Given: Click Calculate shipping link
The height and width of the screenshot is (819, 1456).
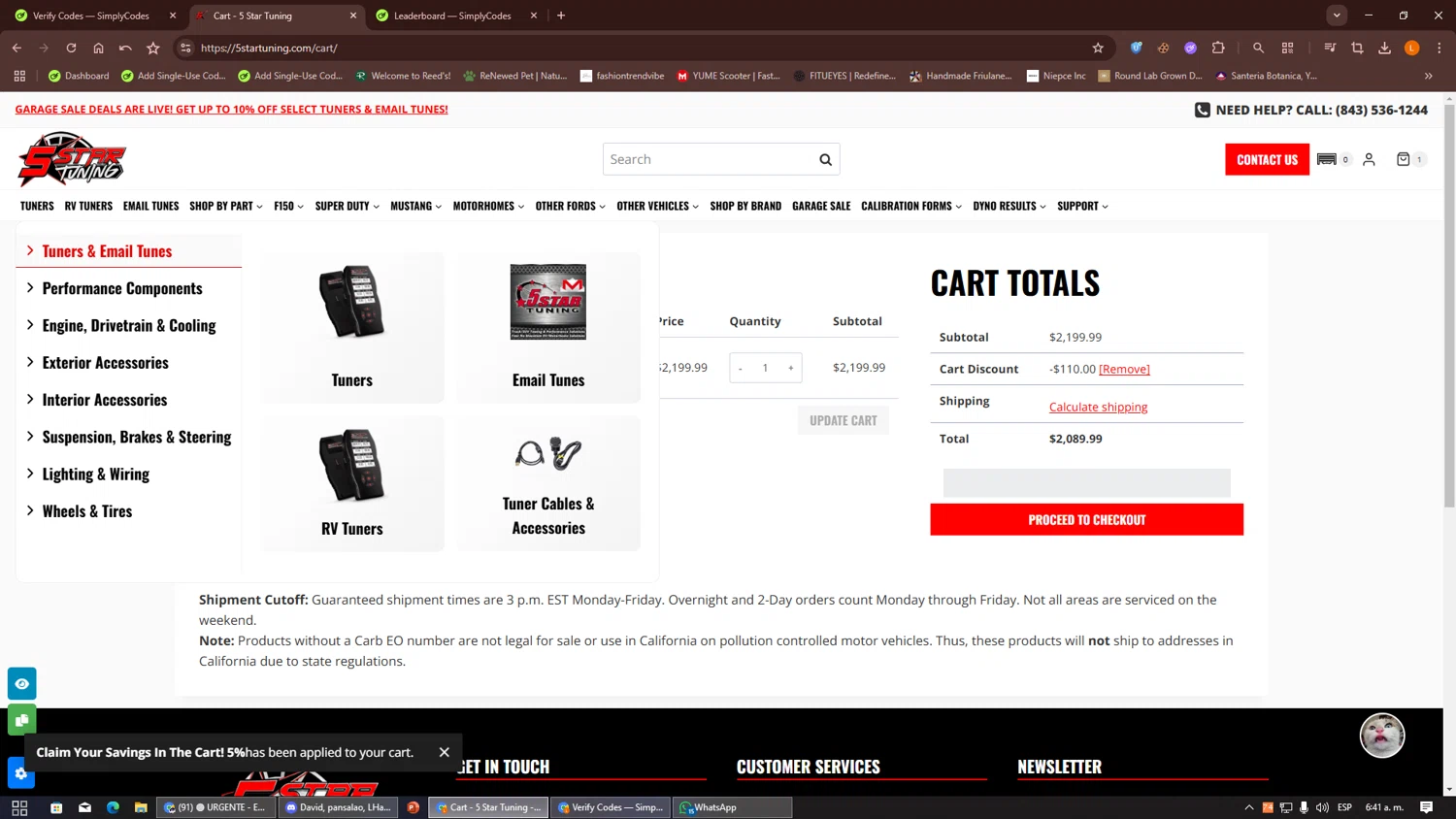Looking at the screenshot, I should [1098, 407].
